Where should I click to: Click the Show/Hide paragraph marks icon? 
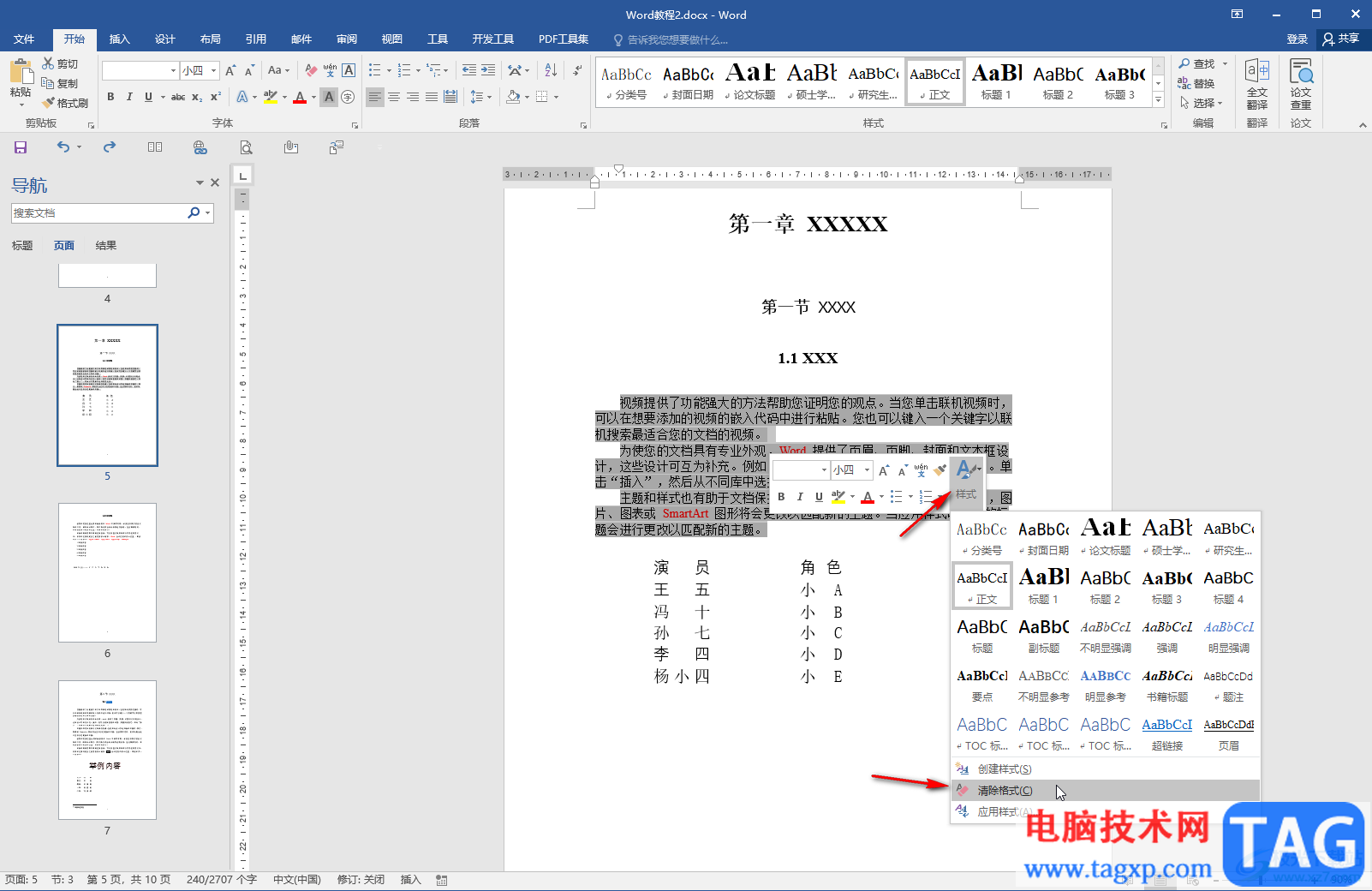578,70
